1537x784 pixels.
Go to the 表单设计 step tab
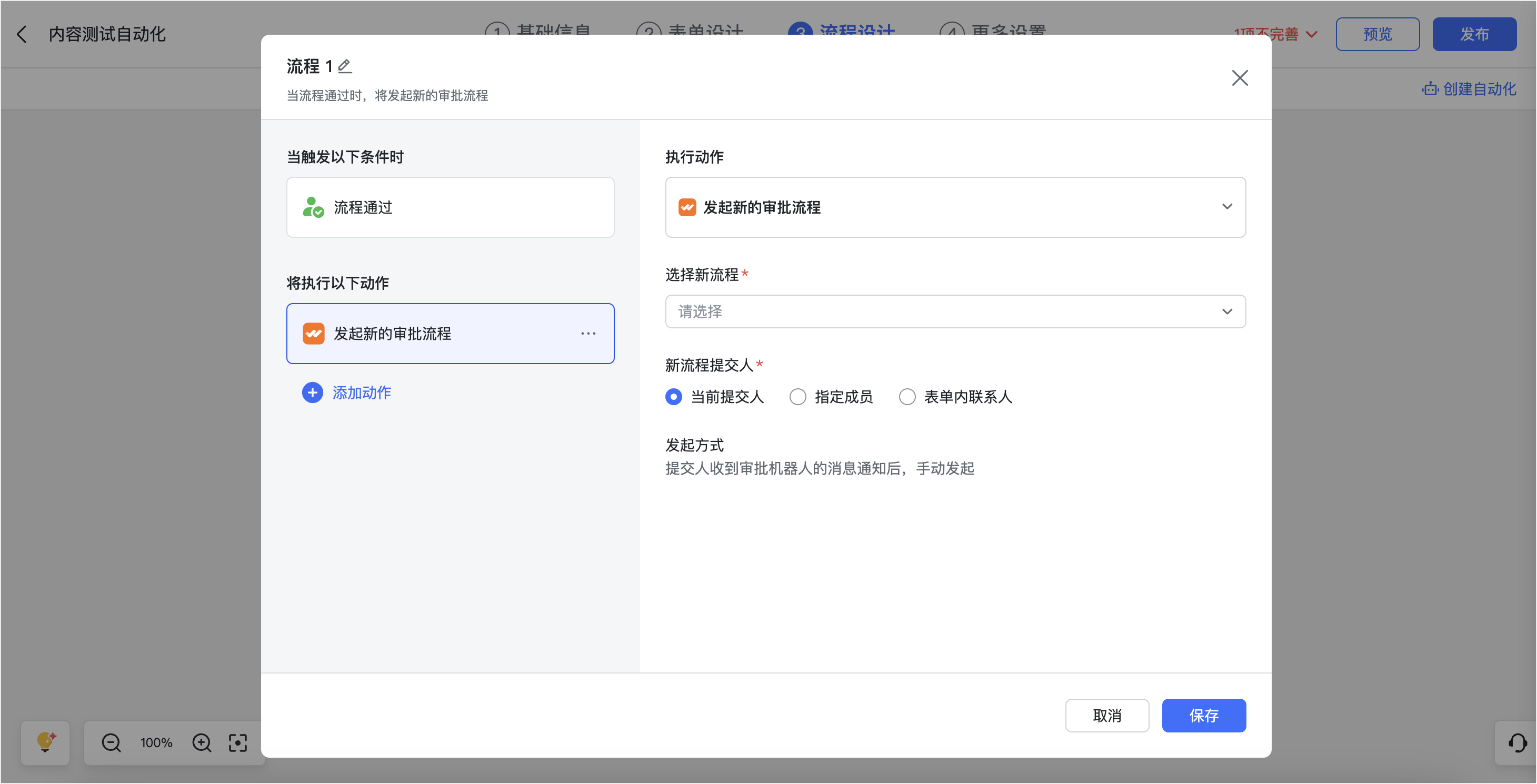pos(690,30)
